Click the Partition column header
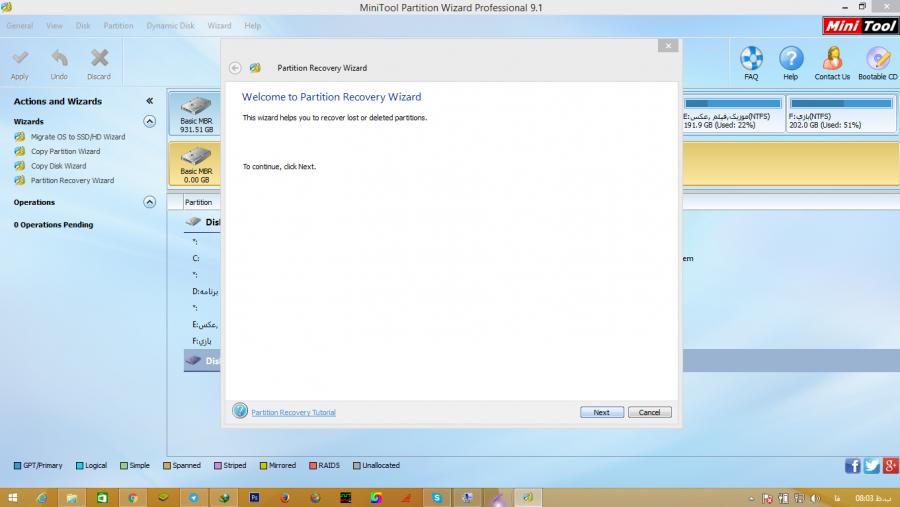900x507 pixels. pyautogui.click(x=199, y=202)
